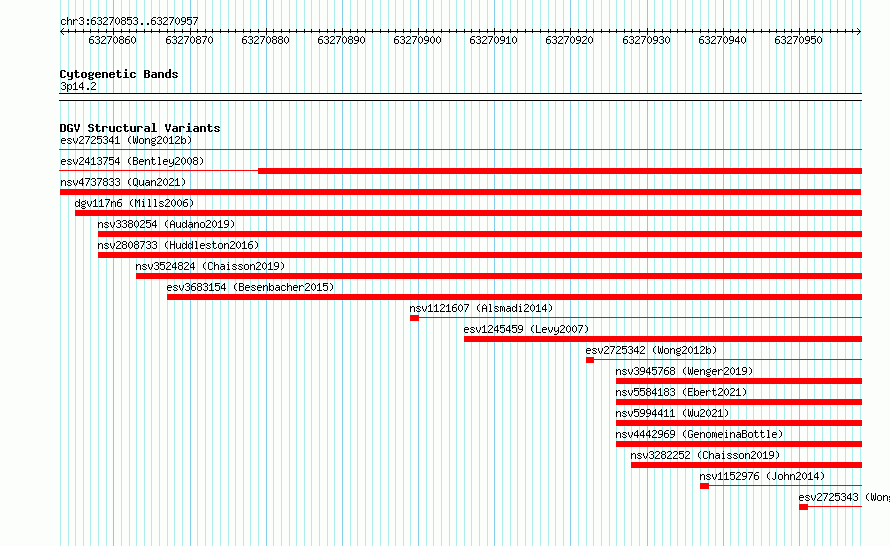Select the red bar of nsv3524824

point(499,276)
